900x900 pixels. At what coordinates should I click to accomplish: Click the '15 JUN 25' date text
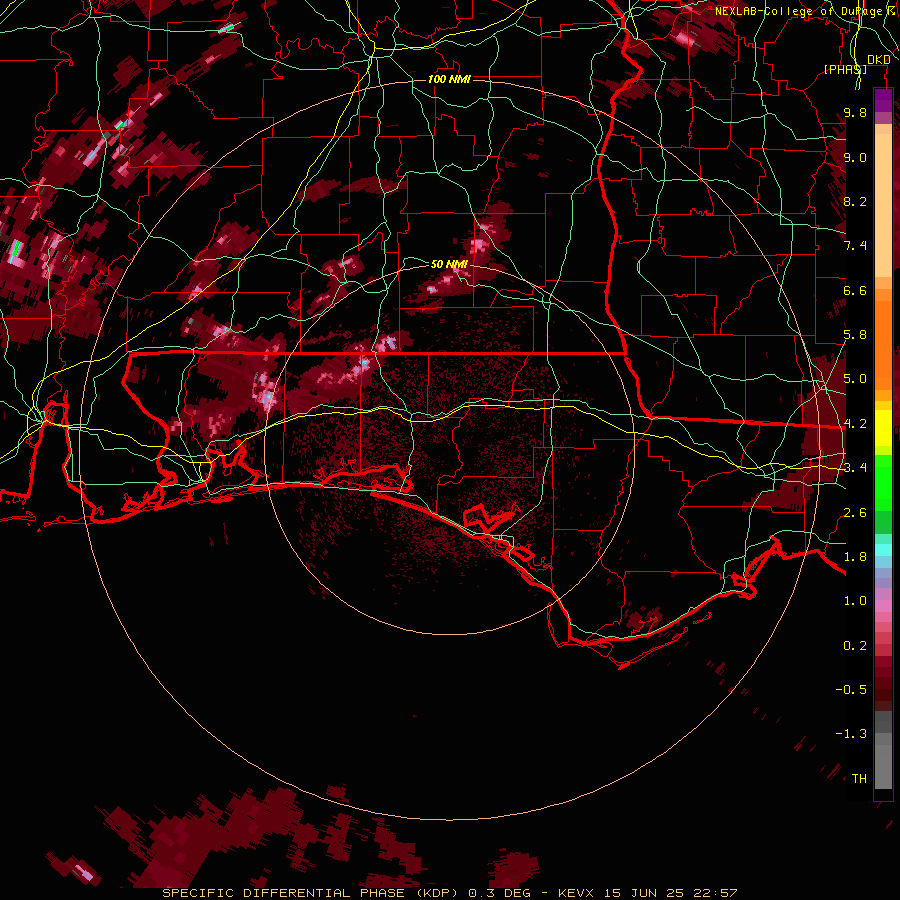point(644,893)
